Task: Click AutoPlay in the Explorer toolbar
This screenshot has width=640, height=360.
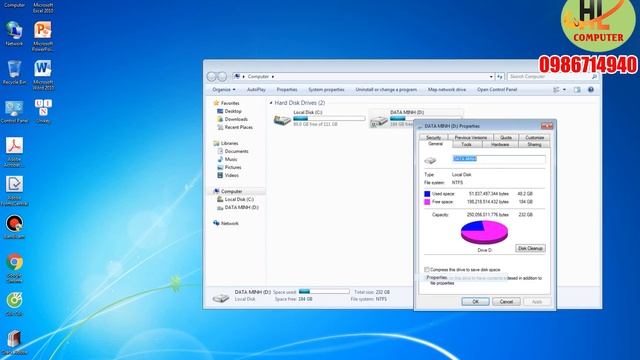Action: click(x=256, y=89)
